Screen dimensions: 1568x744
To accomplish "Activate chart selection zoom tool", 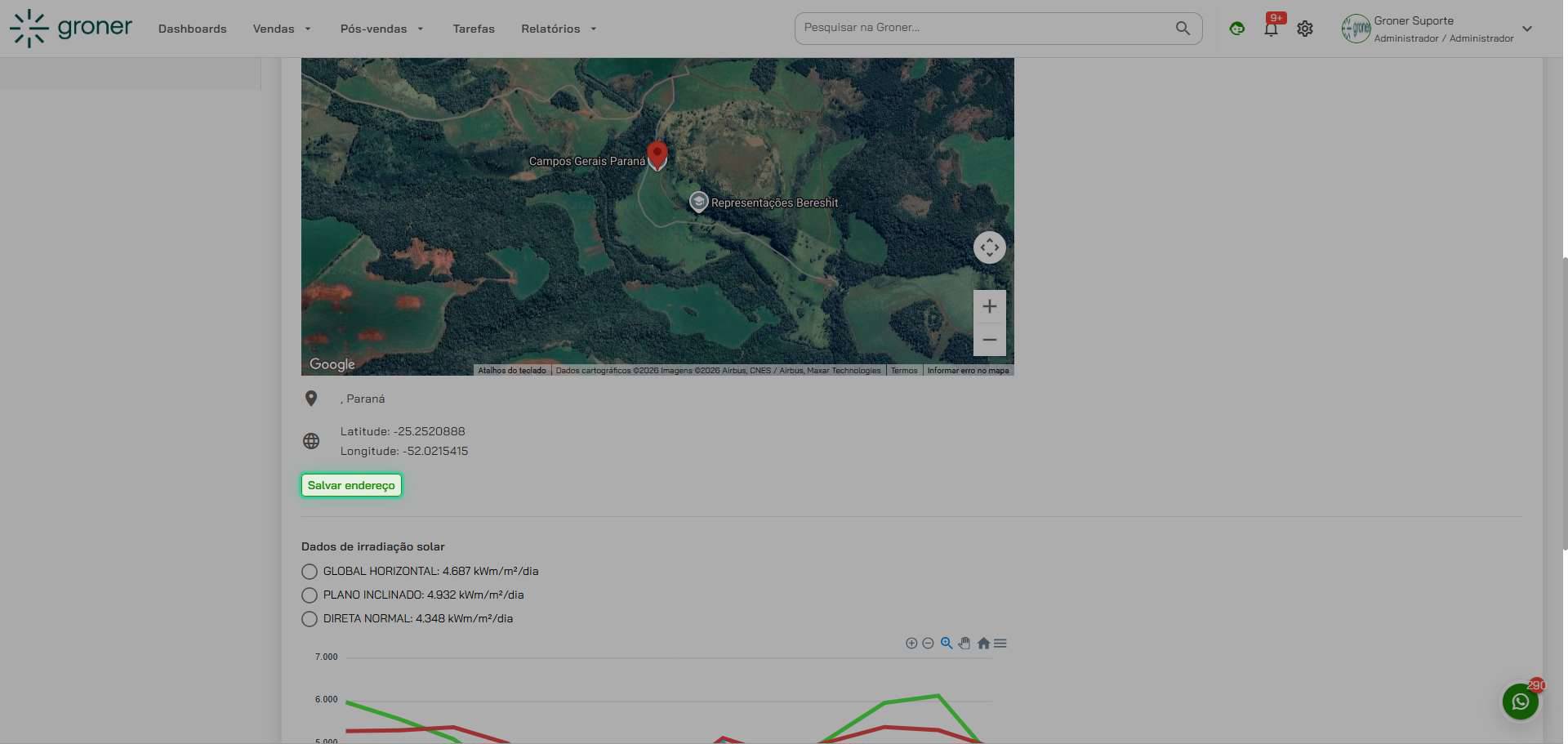I will click(x=947, y=644).
